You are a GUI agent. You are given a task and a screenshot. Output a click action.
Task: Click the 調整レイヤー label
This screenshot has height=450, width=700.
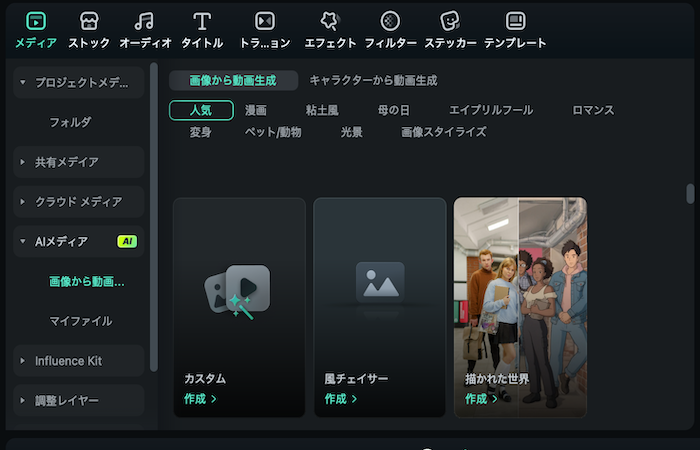(x=67, y=400)
